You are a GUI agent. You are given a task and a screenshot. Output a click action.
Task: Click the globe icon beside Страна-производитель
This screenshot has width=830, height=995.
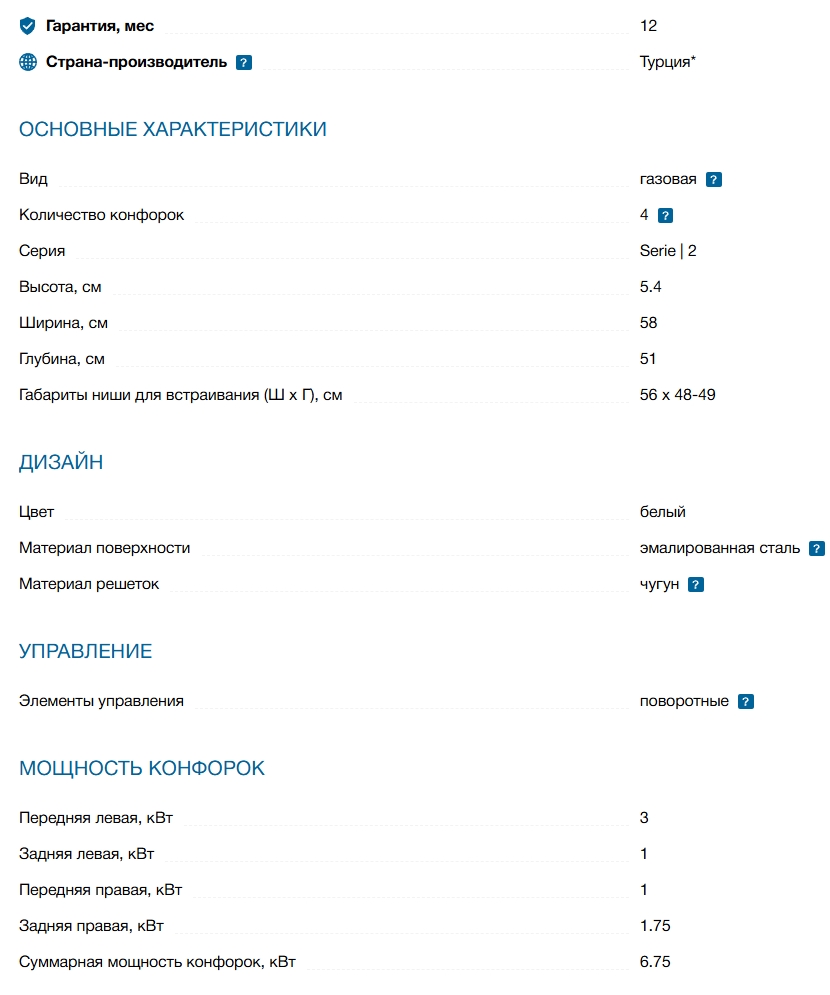[x=28, y=62]
